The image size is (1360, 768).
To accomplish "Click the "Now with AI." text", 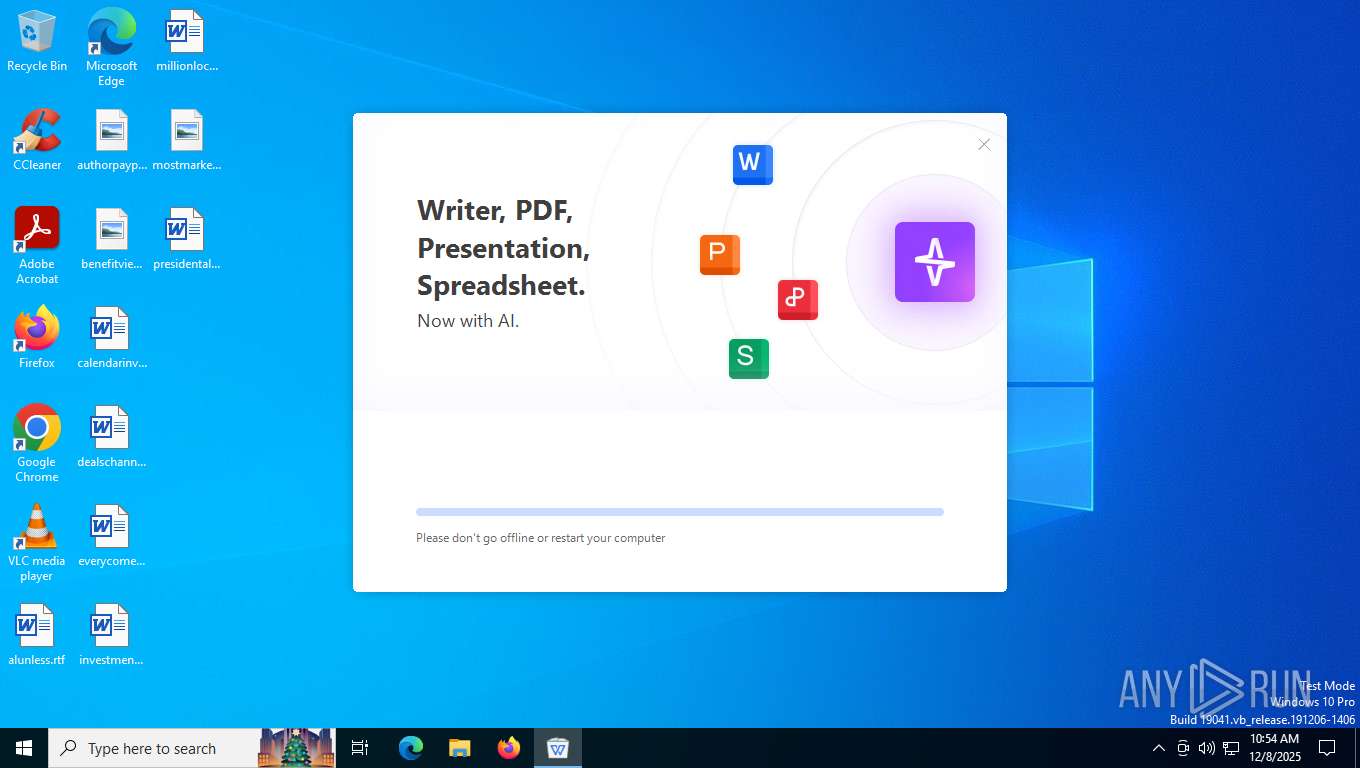I will pyautogui.click(x=468, y=321).
